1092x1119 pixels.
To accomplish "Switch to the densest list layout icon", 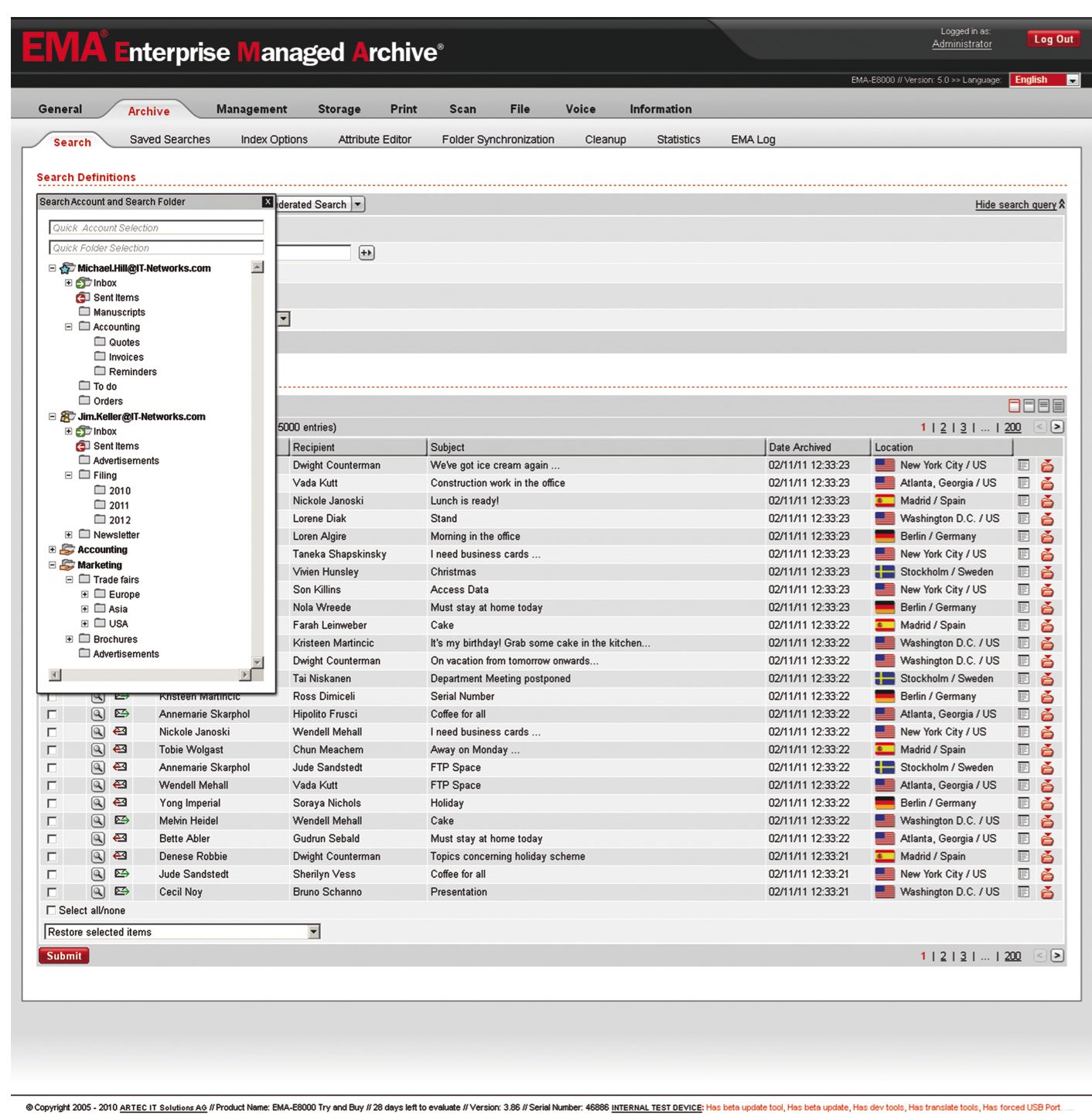I will point(1059,406).
